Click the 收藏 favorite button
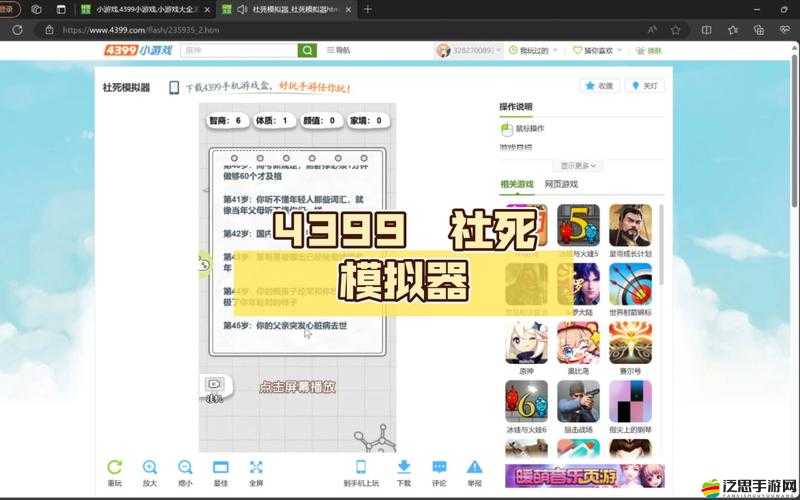The height and width of the screenshot is (500, 800). click(599, 86)
